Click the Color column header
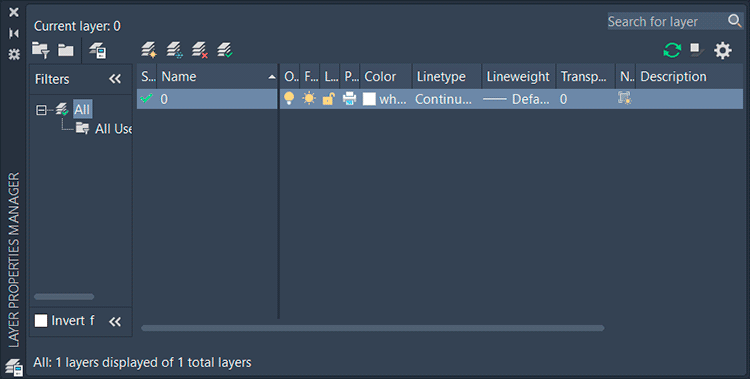 [386, 77]
